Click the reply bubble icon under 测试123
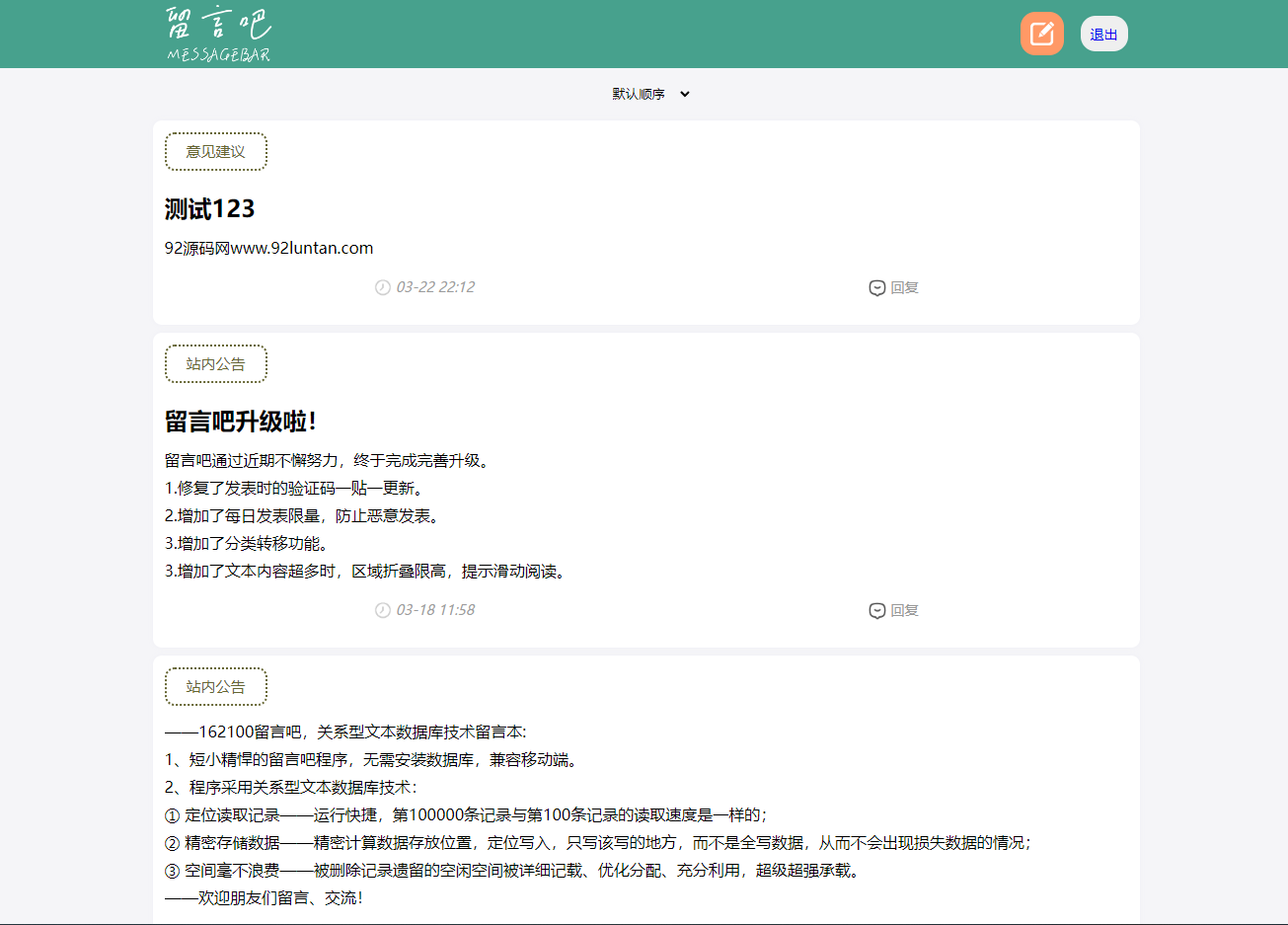 876,288
